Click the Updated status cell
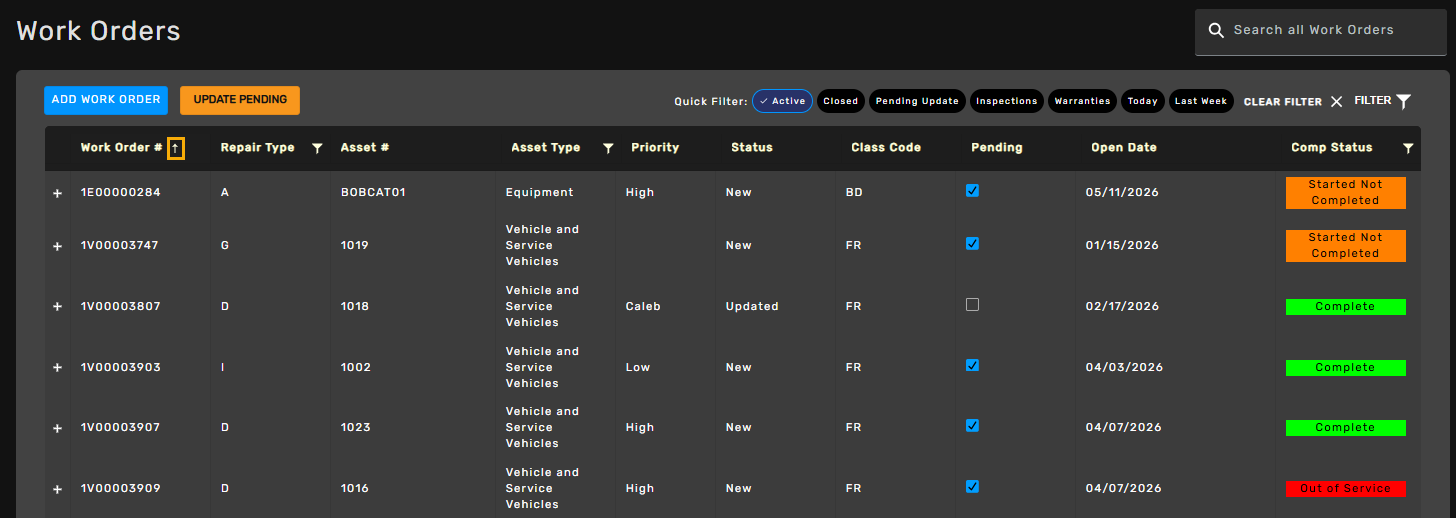1456x518 pixels. pyautogui.click(x=752, y=307)
